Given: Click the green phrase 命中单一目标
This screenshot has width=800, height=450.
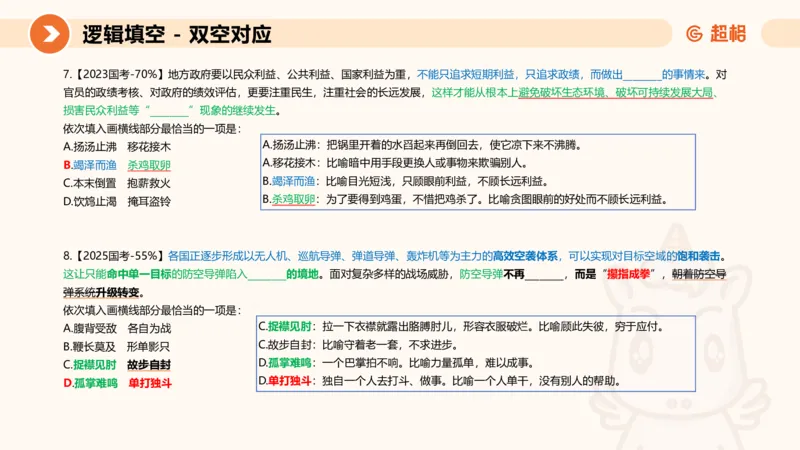Looking at the screenshot, I should point(139,274).
